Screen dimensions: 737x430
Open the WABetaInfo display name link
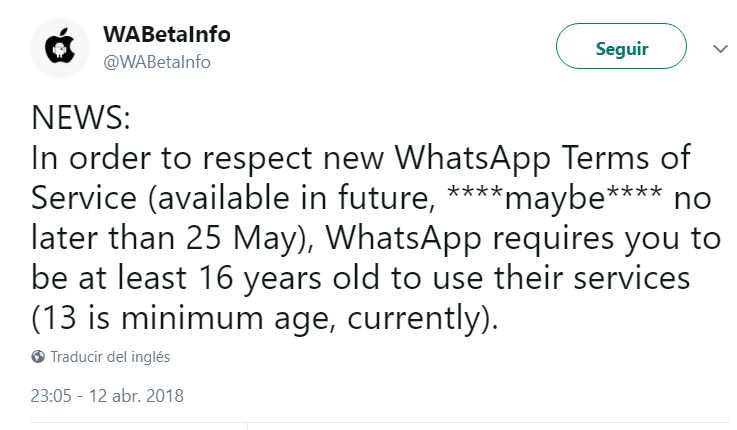click(x=166, y=35)
